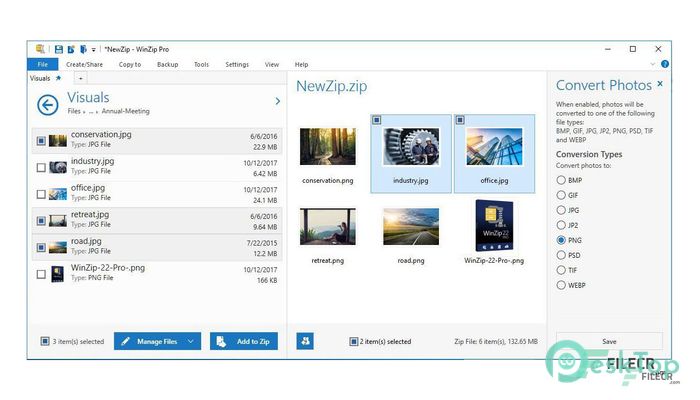Click retreat.jpg file icon in list
The width and height of the screenshot is (700, 400).
(58, 221)
